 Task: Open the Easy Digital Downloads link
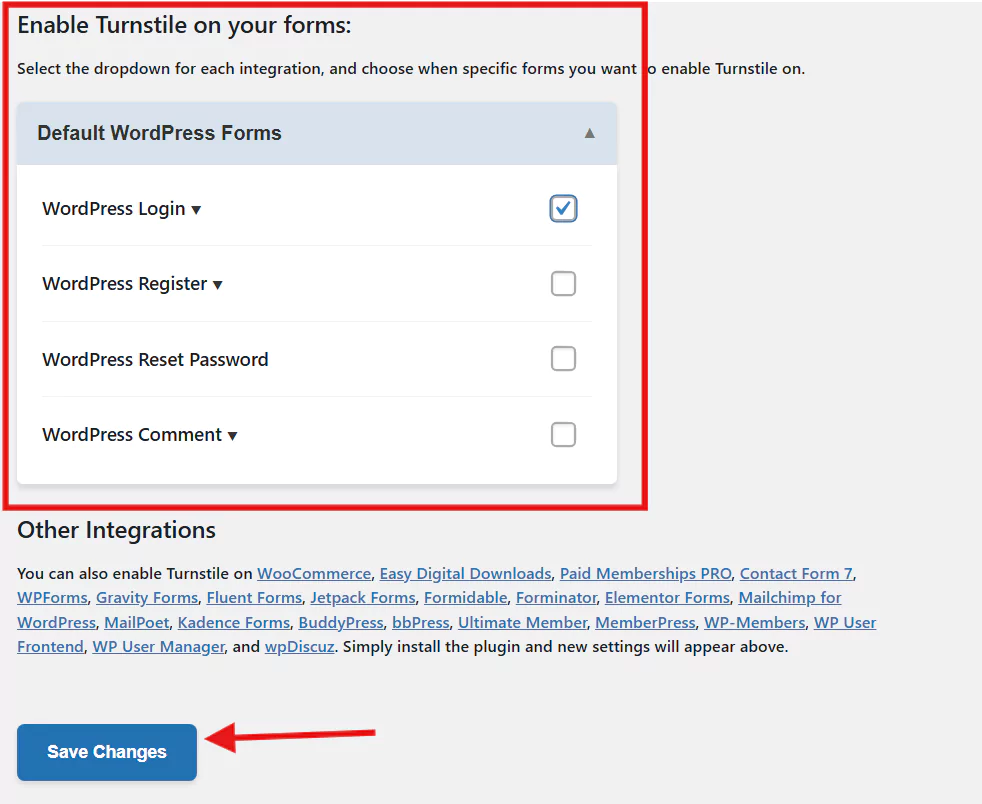click(465, 574)
